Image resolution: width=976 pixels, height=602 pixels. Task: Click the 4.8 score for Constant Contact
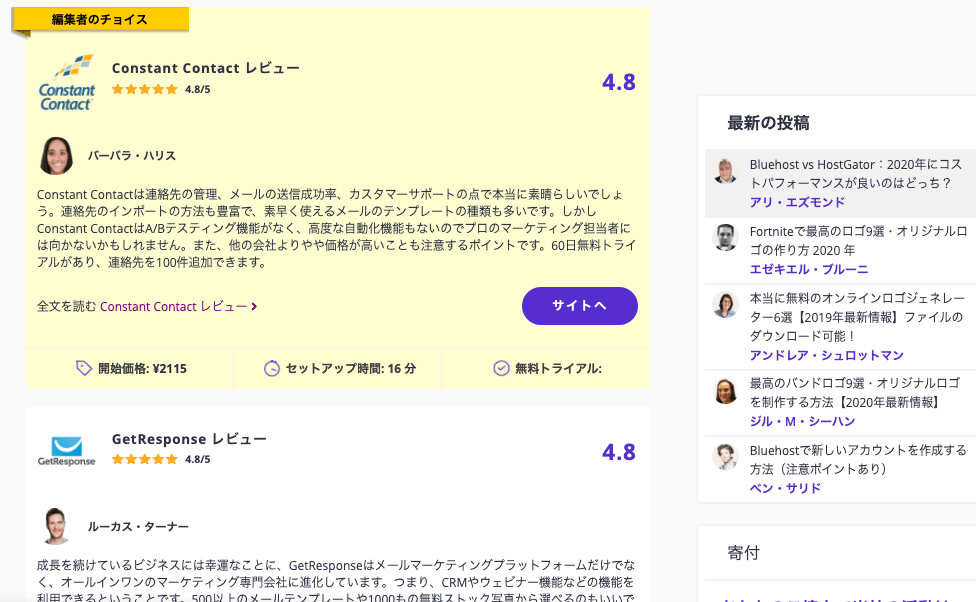(619, 82)
